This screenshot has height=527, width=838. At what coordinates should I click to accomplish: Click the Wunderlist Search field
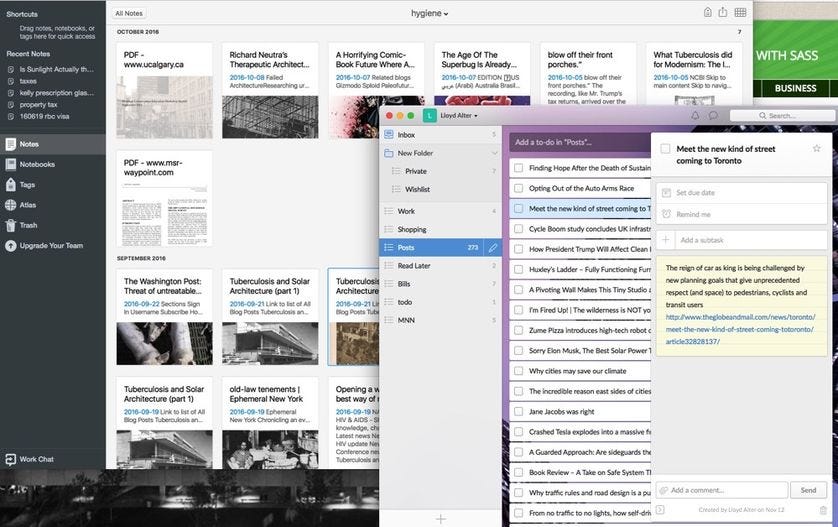tap(782, 115)
